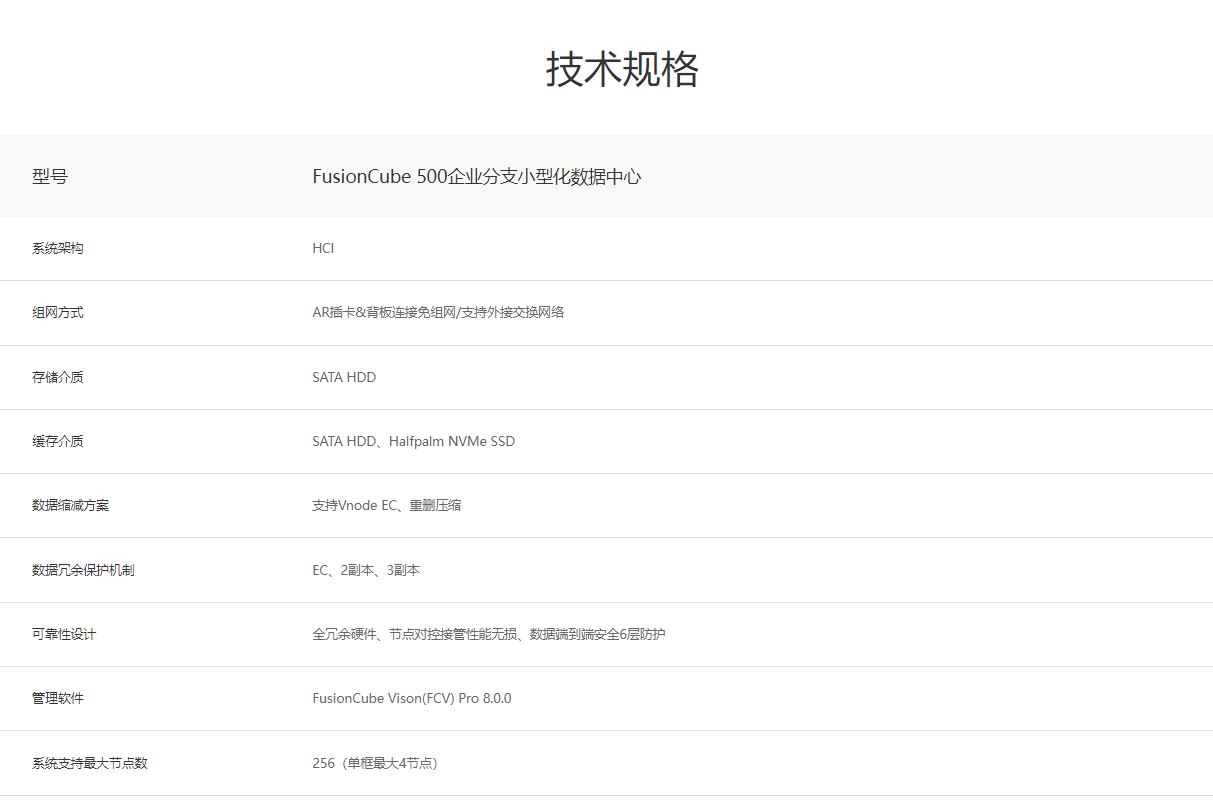The image size is (1213, 802).
Task: Click the 缓存介质 row label
Action: point(58,441)
